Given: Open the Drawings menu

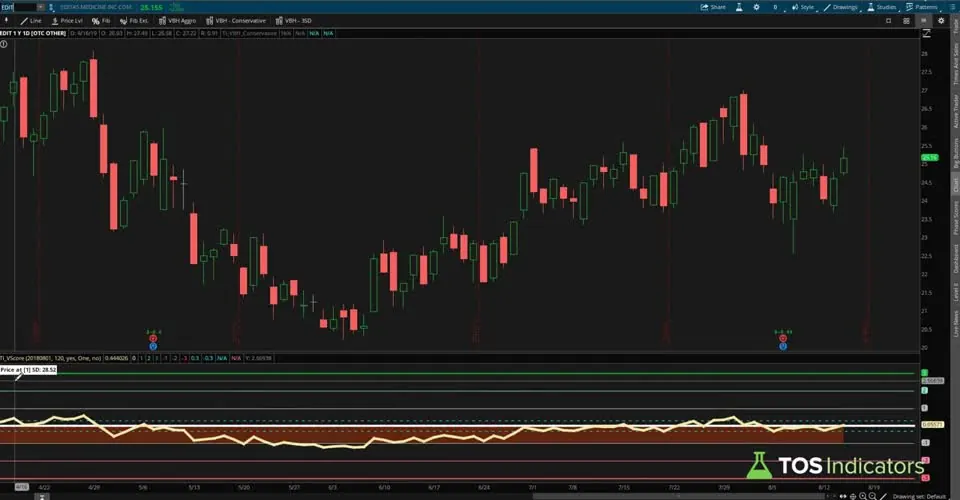Looking at the screenshot, I should [841, 7].
